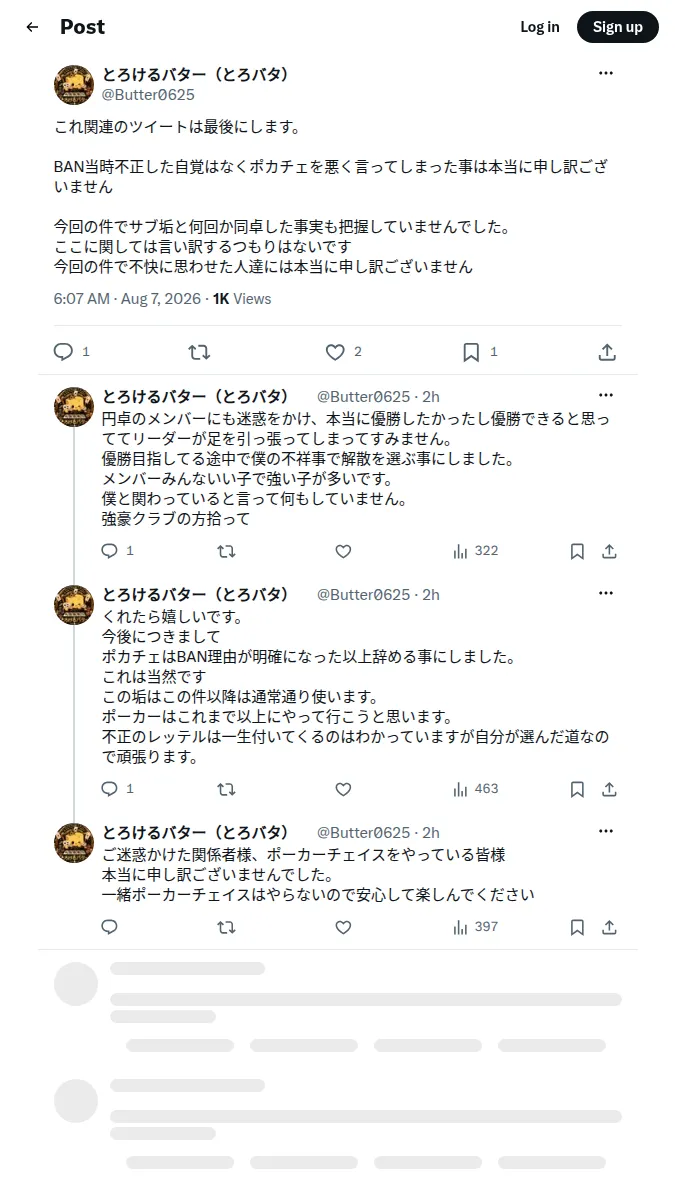Share the main post via upload icon
Image resolution: width=675 pixels, height=1184 pixels.
pyautogui.click(x=607, y=352)
